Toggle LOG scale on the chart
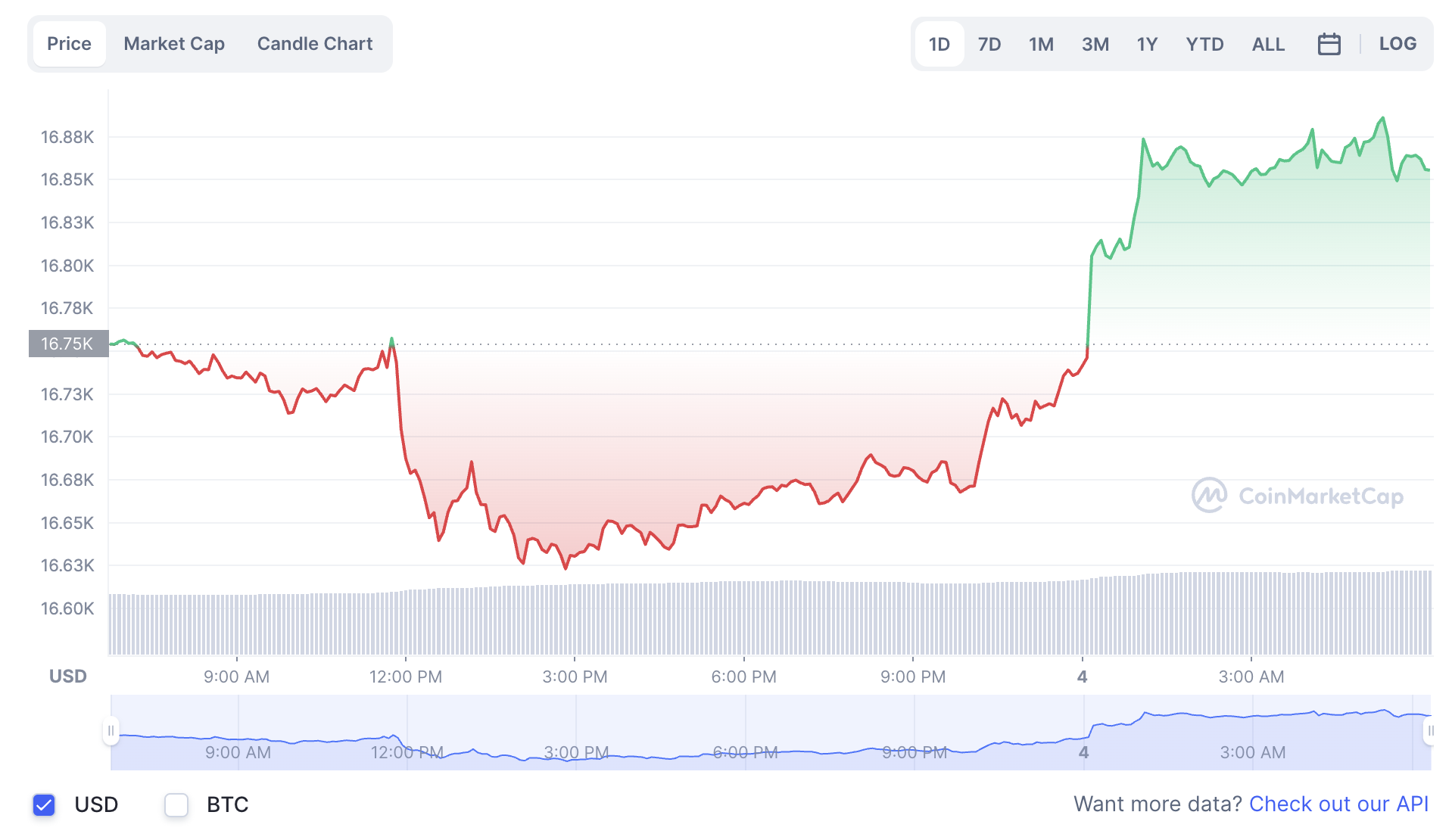The image size is (1452, 840). (1397, 44)
